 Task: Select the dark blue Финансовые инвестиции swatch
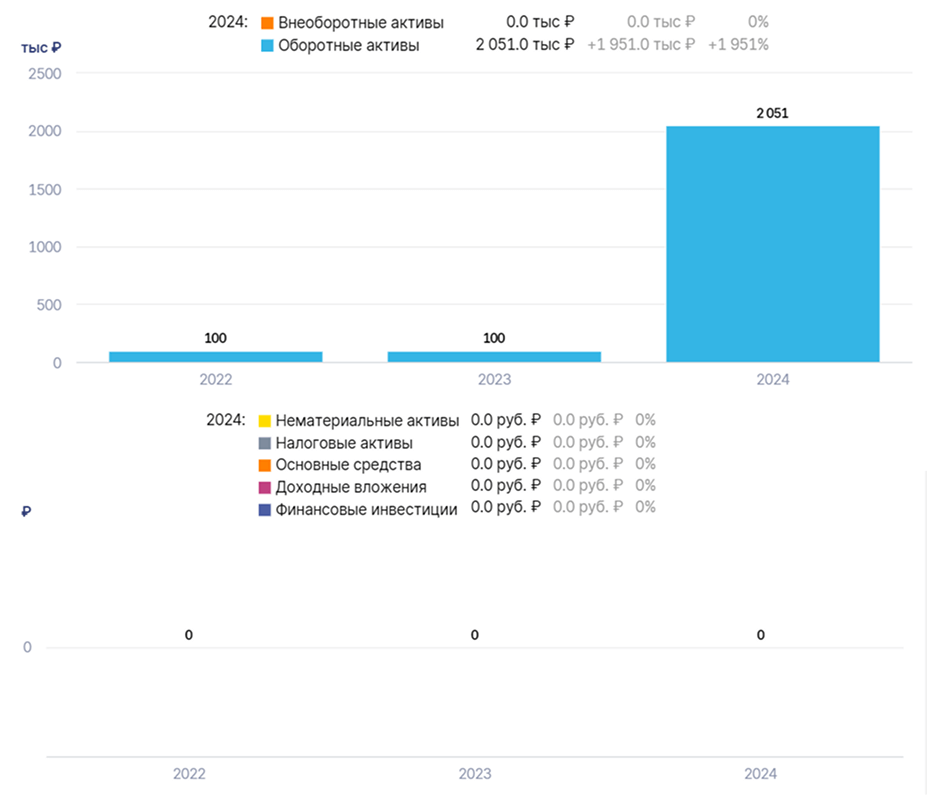265,510
